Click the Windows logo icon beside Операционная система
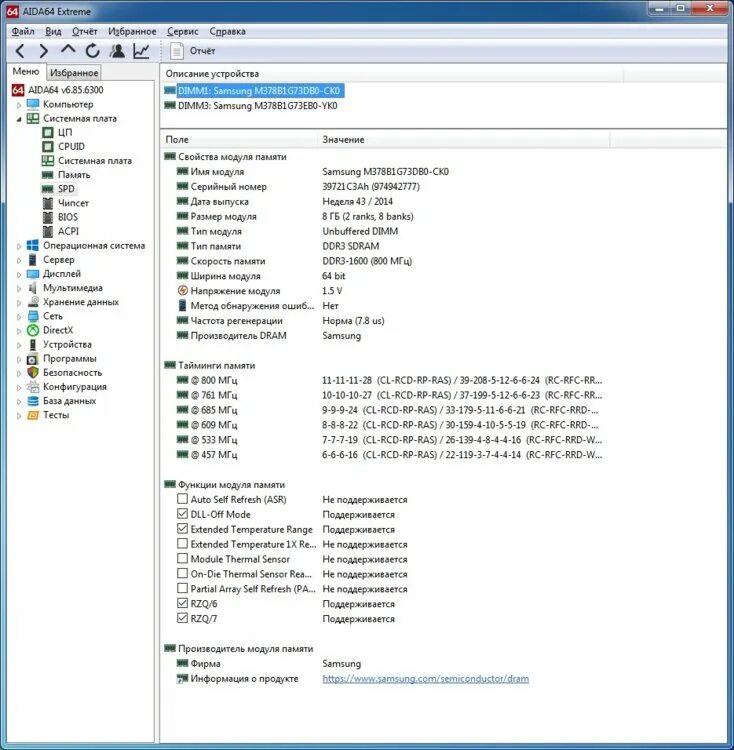 coord(33,245)
